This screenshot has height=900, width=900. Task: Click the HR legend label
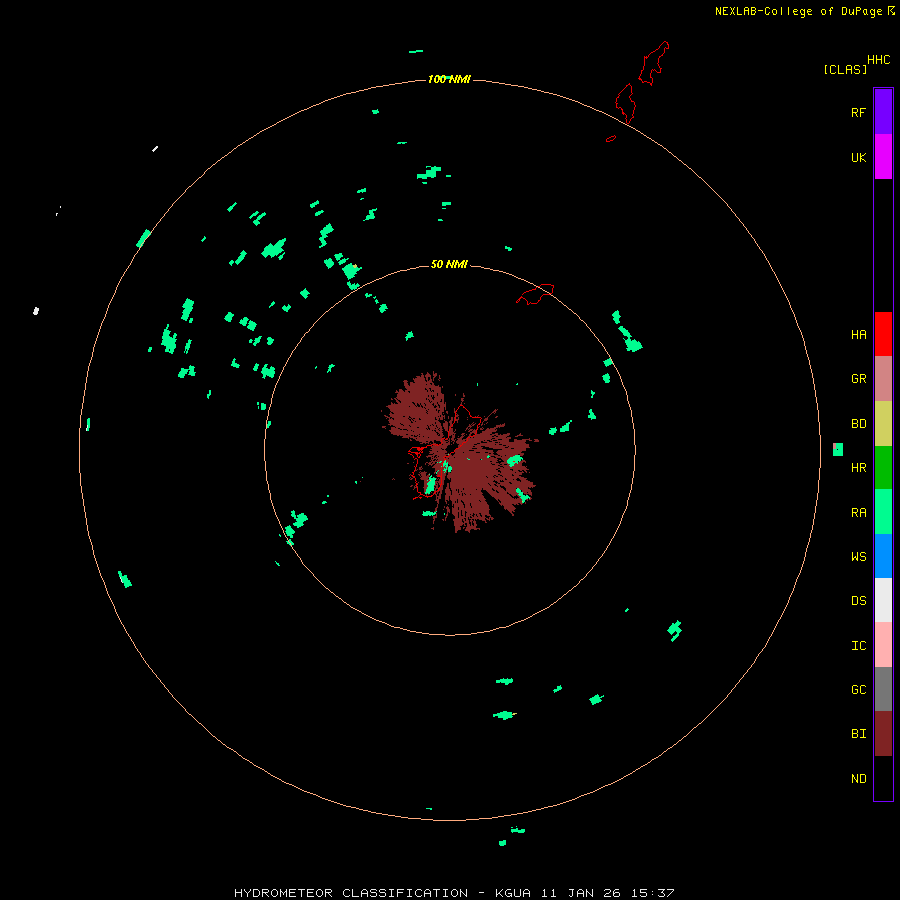[858, 468]
